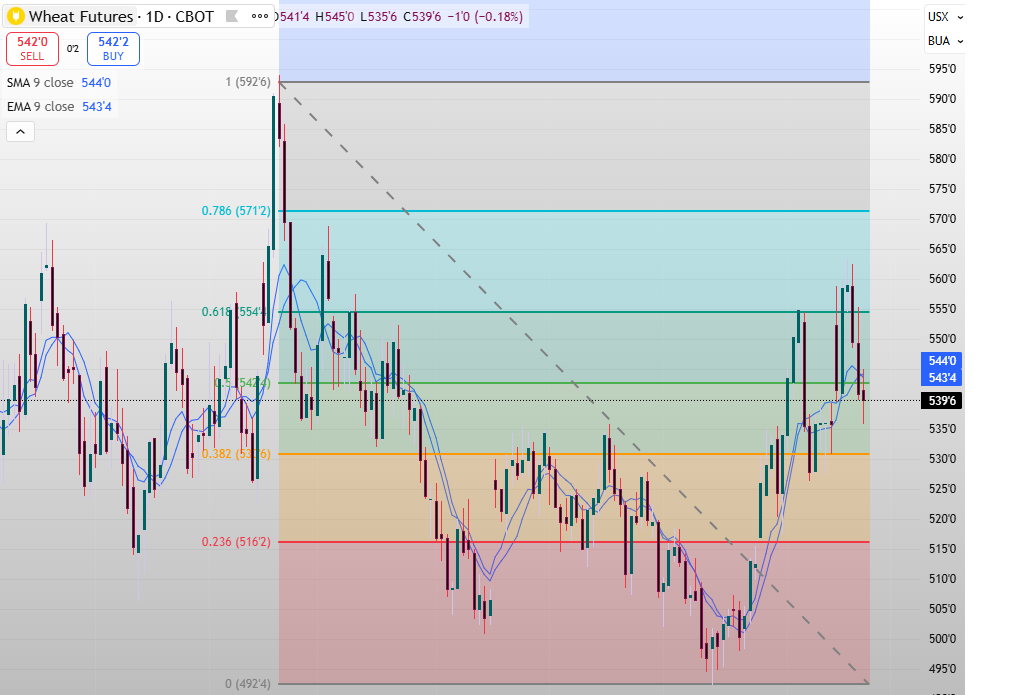Select the 0.786 (571'2) Fibonacci level label
This screenshot has height=695, width=1009.
click(235, 211)
